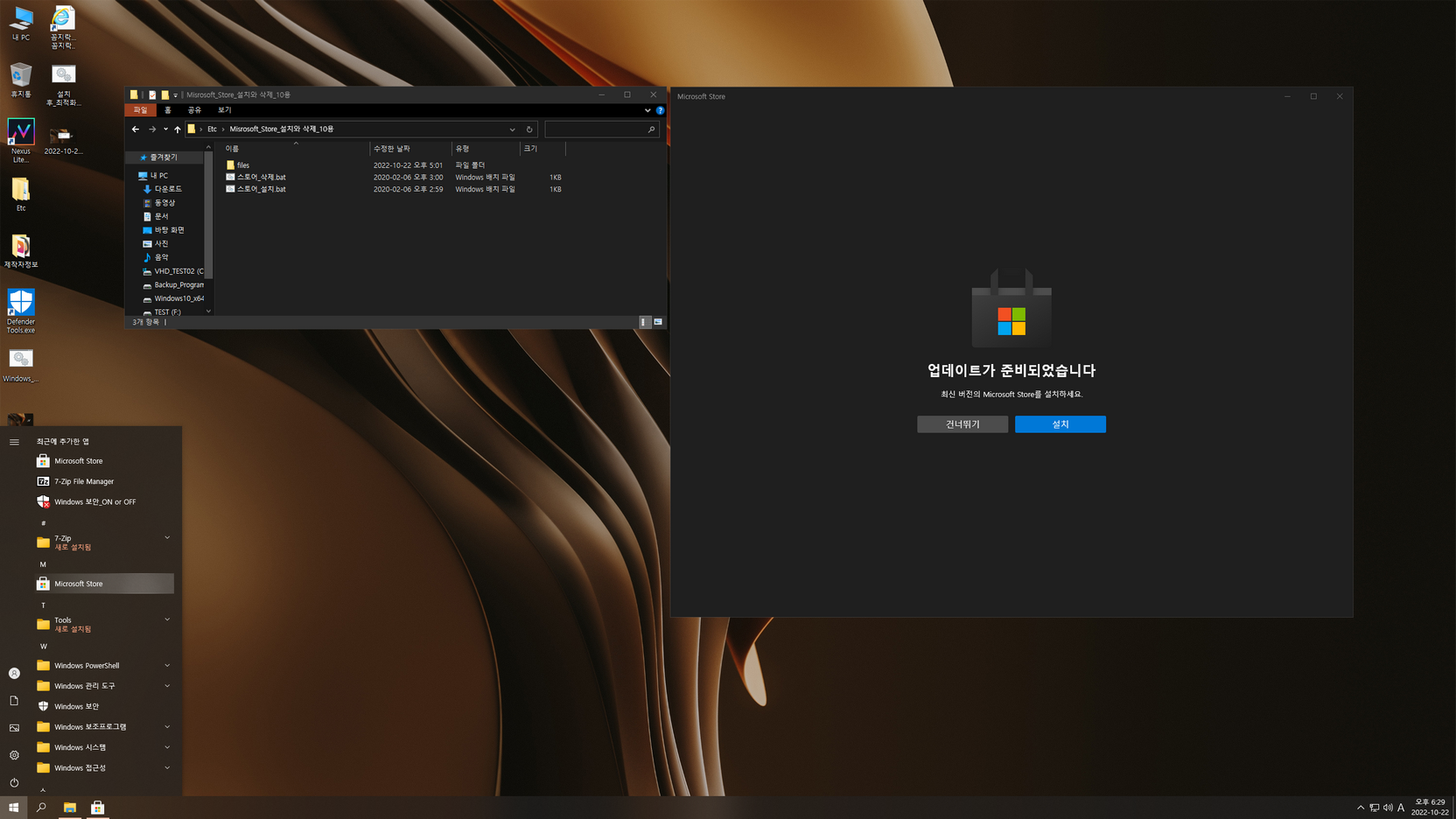Expand Windows 접근성 folder
Viewport: 1456px width, 819px height.
tap(105, 768)
